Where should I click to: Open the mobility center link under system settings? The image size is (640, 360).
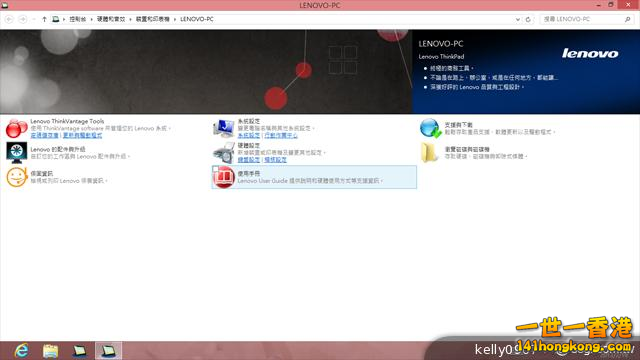click(x=281, y=135)
